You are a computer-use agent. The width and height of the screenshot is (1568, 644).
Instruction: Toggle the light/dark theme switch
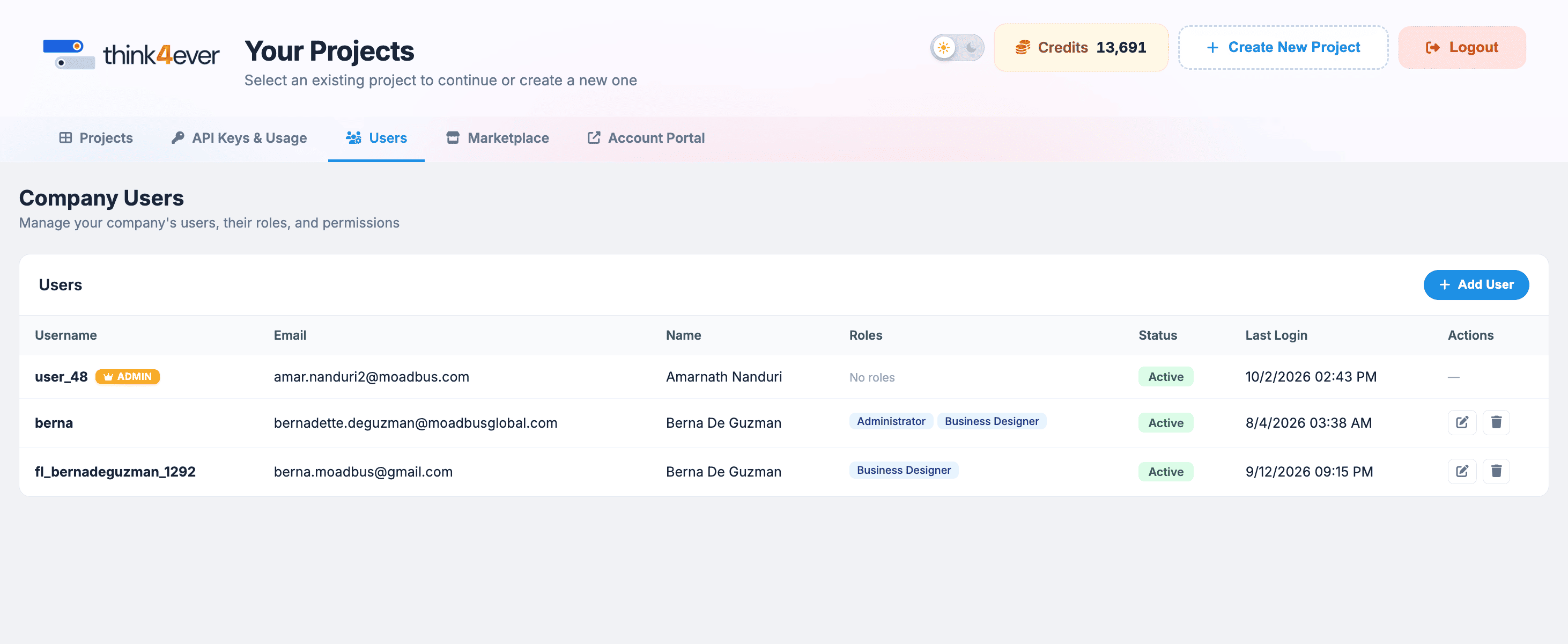[x=957, y=48]
